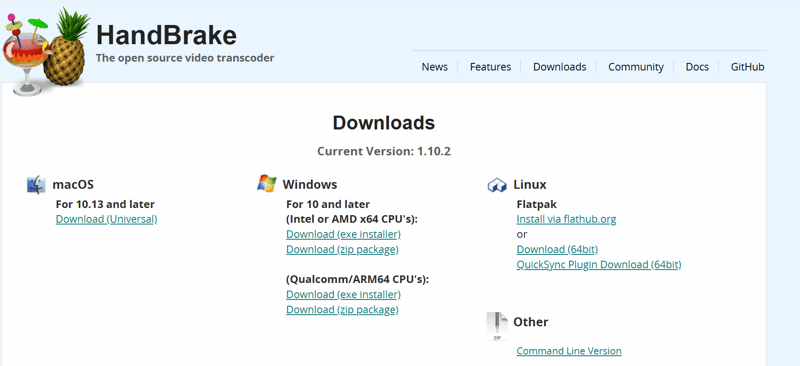Go to the Downloads nav item

[x=560, y=67]
